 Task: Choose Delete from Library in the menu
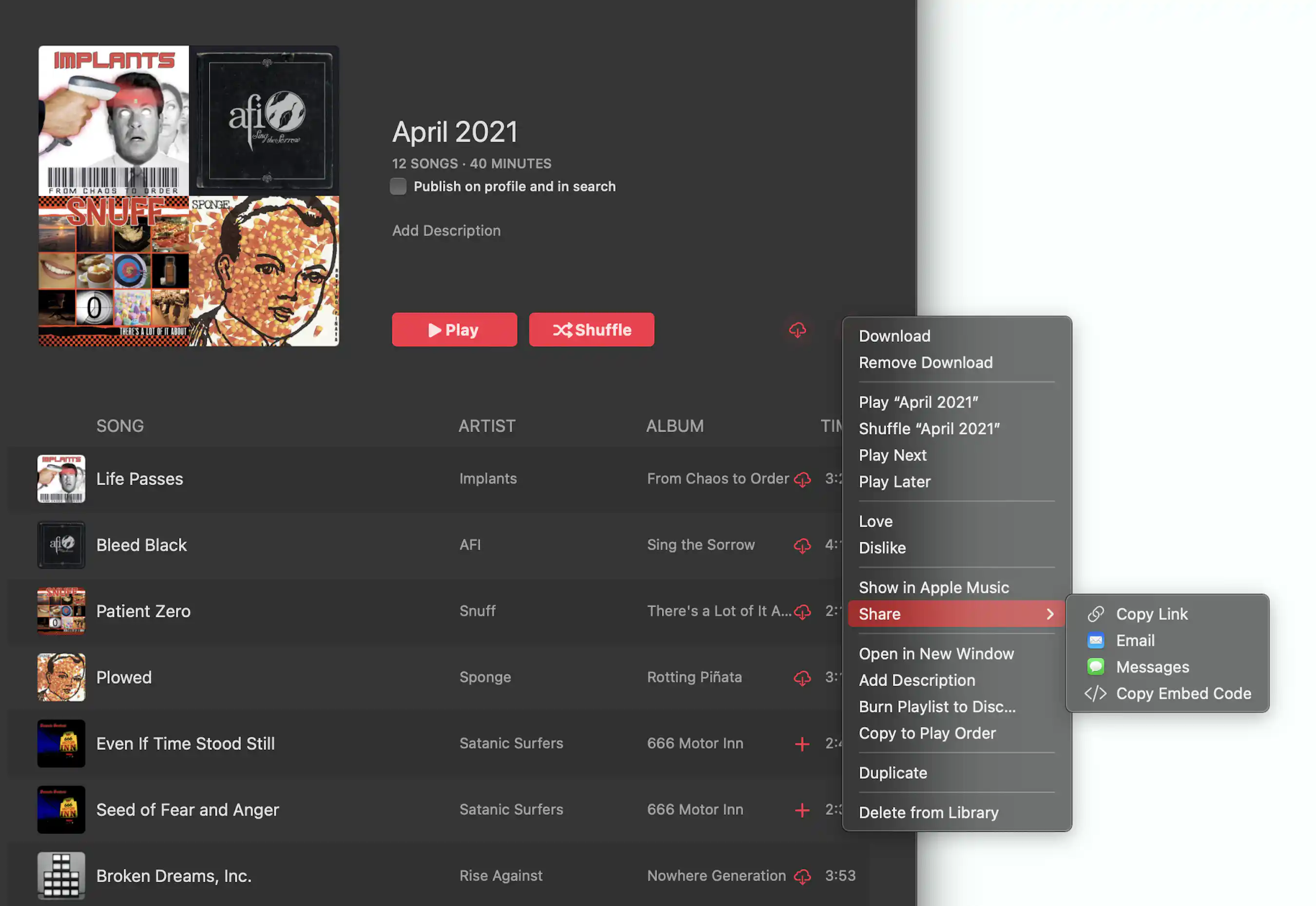[929, 812]
